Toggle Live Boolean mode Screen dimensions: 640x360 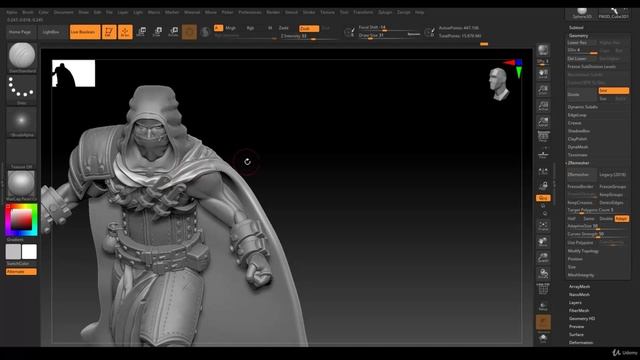[x=85, y=32]
